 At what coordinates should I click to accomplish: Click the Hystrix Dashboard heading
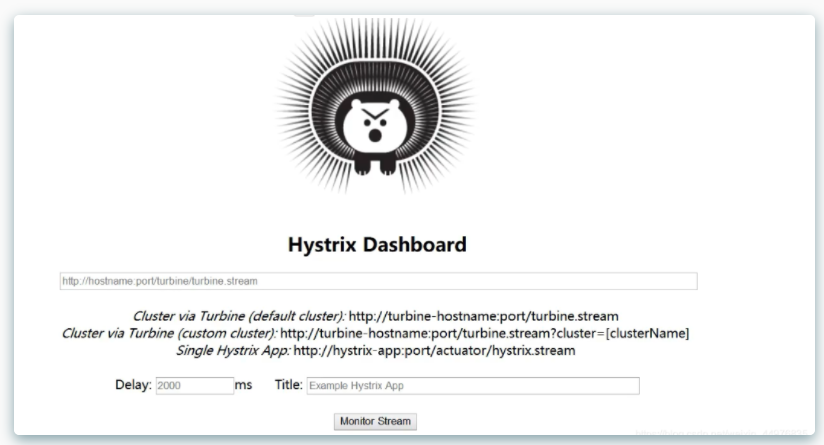pos(377,244)
